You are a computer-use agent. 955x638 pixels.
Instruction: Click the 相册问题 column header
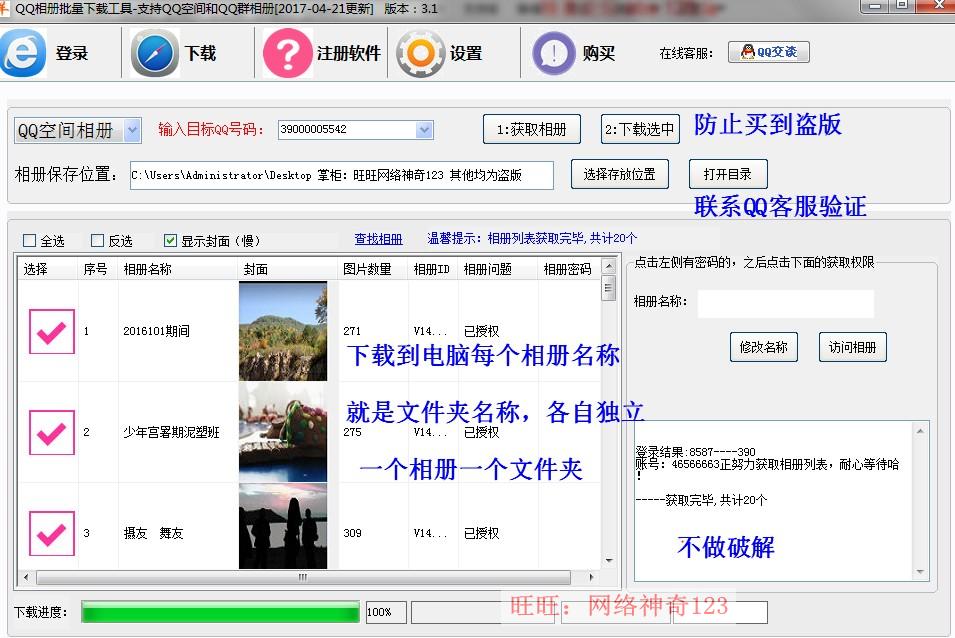[x=498, y=269]
